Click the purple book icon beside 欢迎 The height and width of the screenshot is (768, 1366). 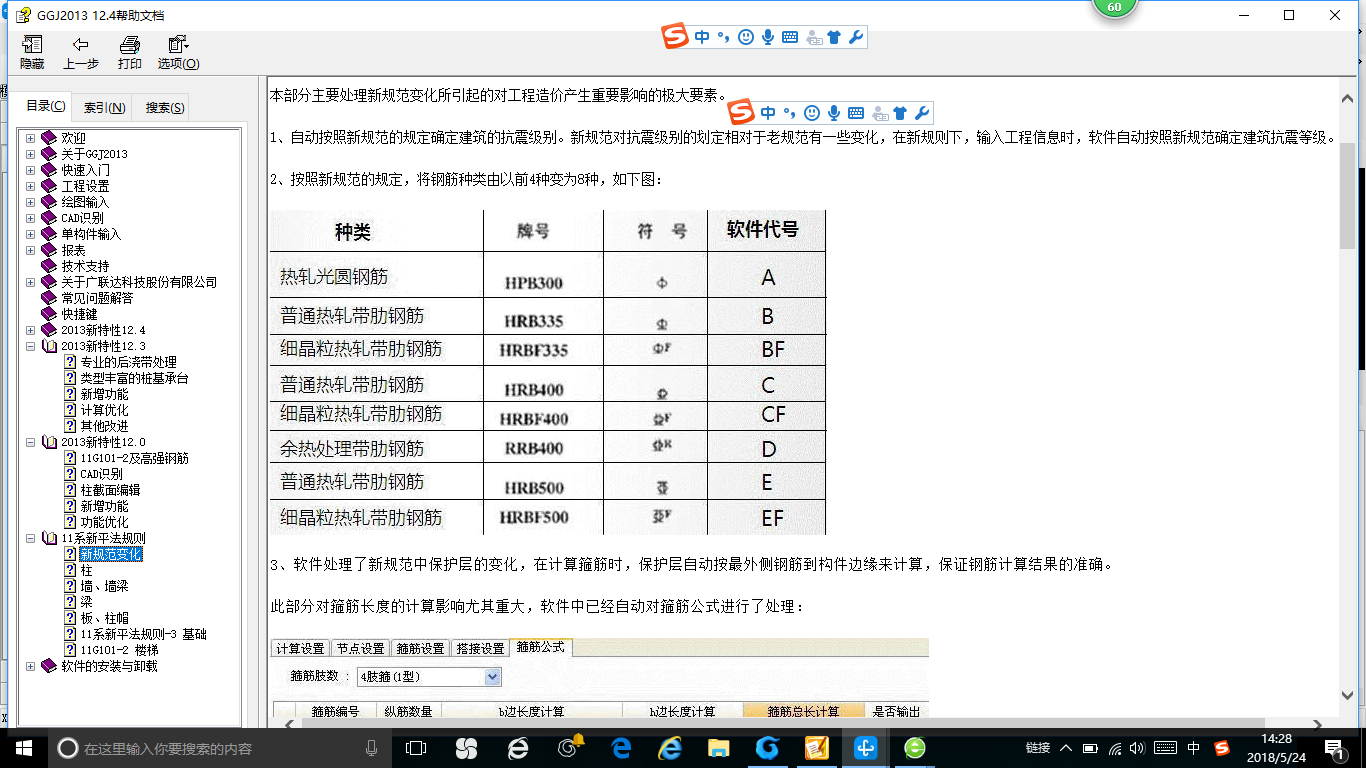click(x=49, y=138)
